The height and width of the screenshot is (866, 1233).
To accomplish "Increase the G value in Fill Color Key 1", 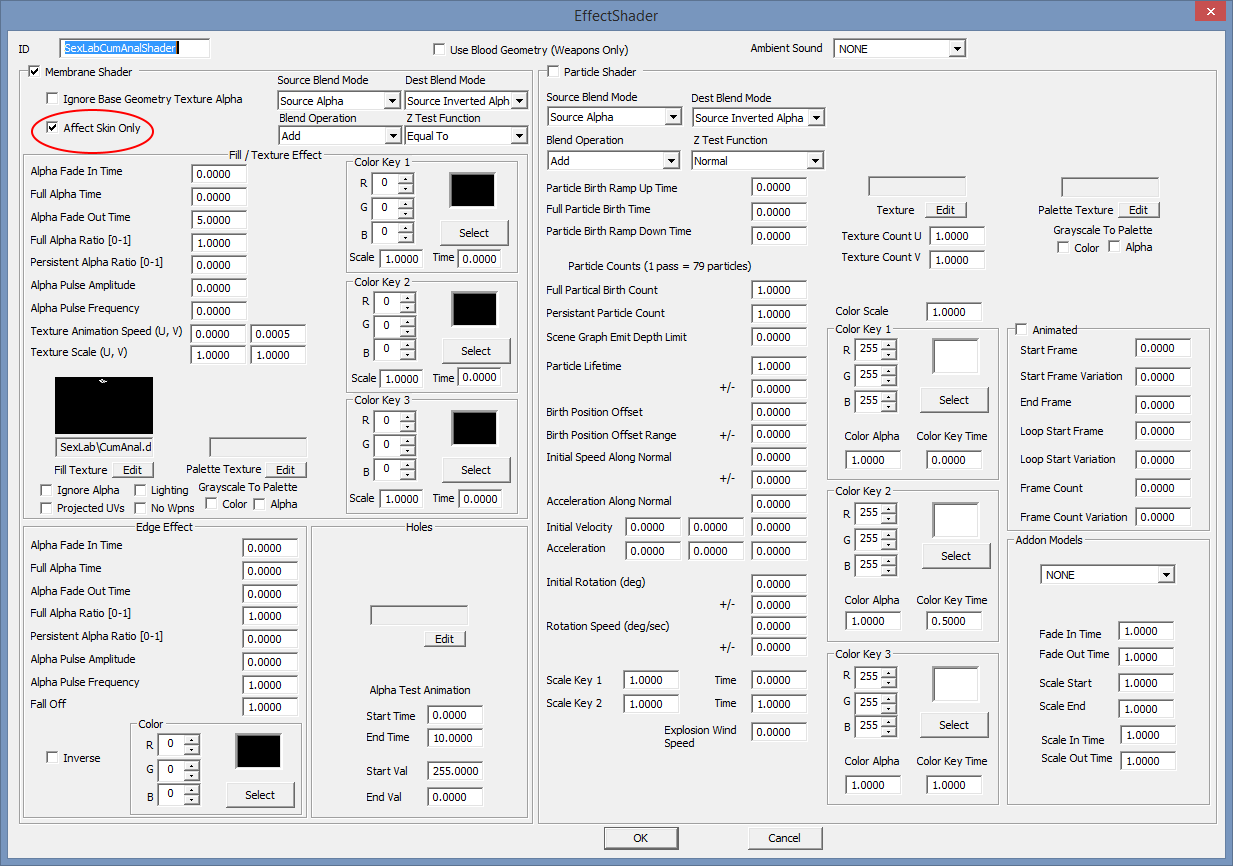I will point(405,204).
